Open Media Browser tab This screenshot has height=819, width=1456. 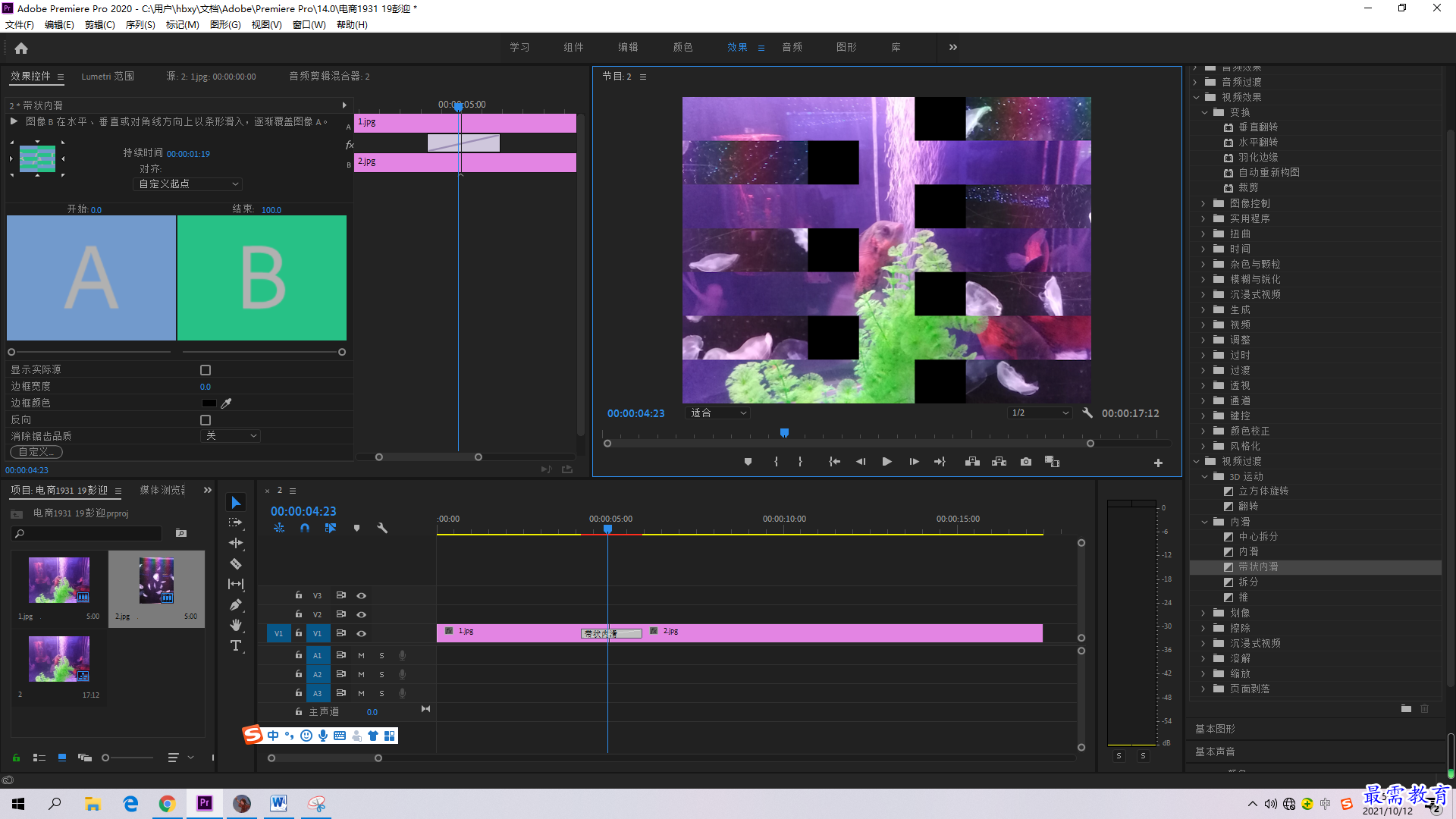pos(162,491)
